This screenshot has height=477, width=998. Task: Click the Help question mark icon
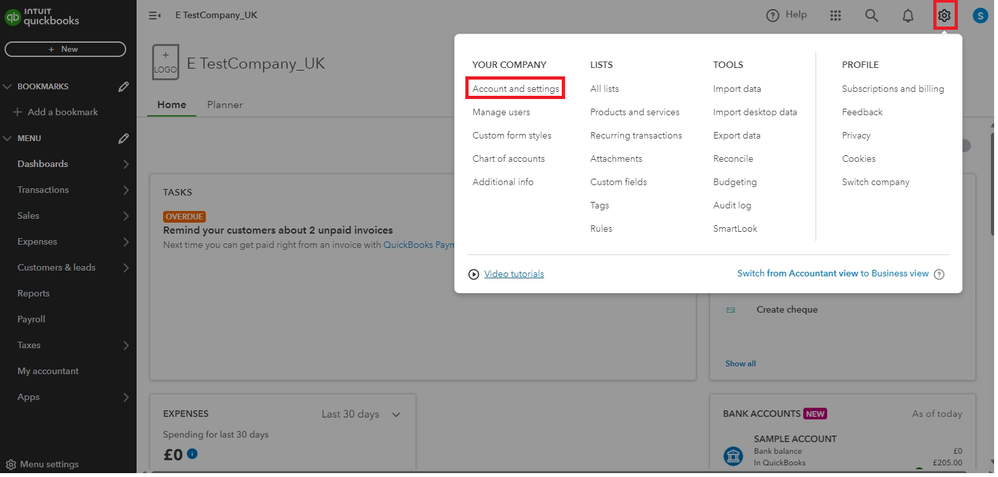pos(773,15)
